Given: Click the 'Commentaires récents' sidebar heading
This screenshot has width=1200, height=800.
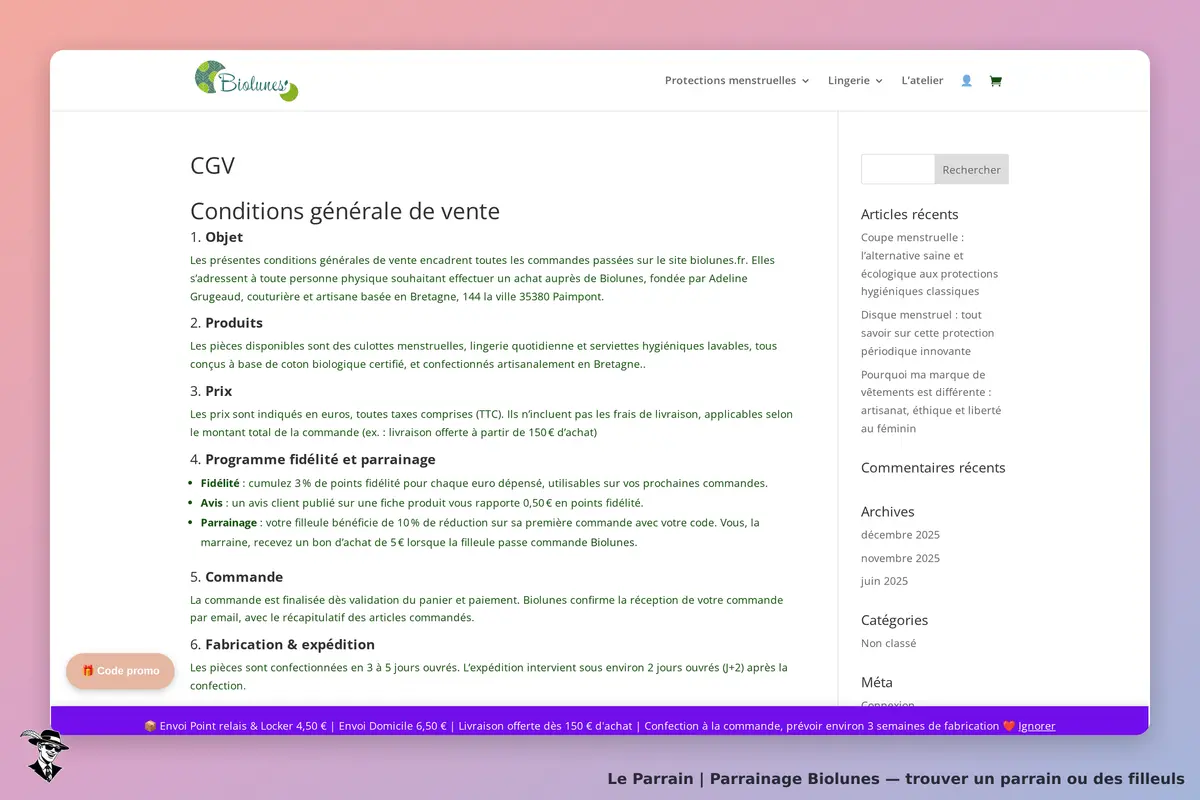Looking at the screenshot, I should [x=933, y=467].
